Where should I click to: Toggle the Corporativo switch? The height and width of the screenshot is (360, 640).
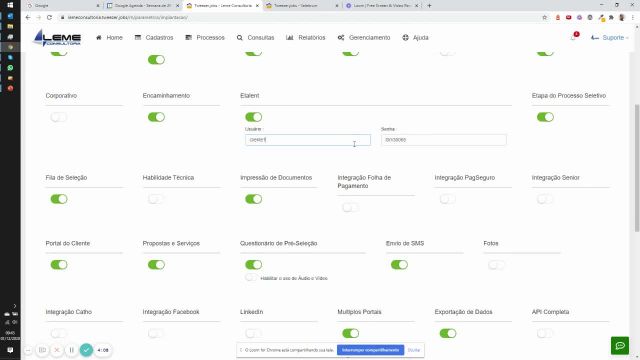(x=59, y=117)
